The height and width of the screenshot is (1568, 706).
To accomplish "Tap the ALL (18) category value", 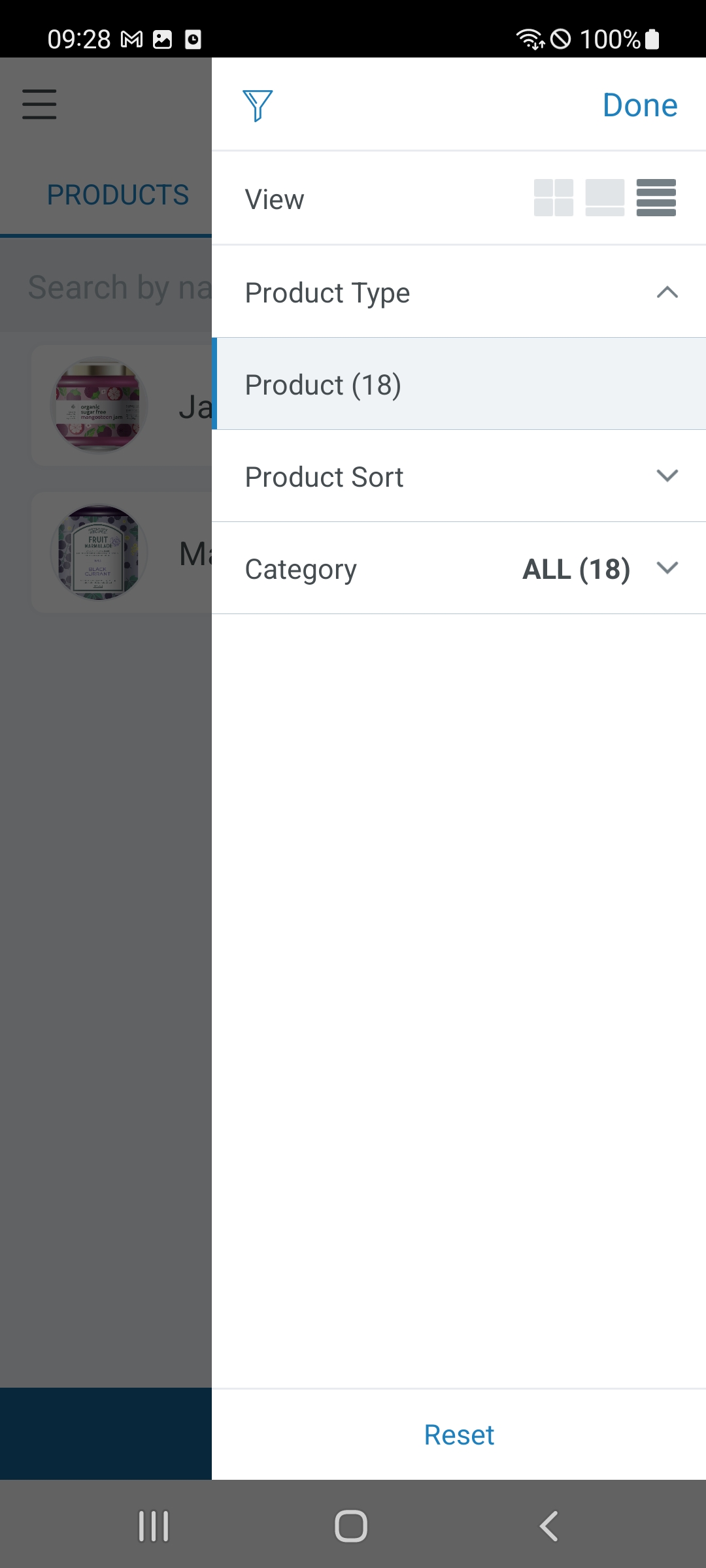I will [x=576, y=569].
